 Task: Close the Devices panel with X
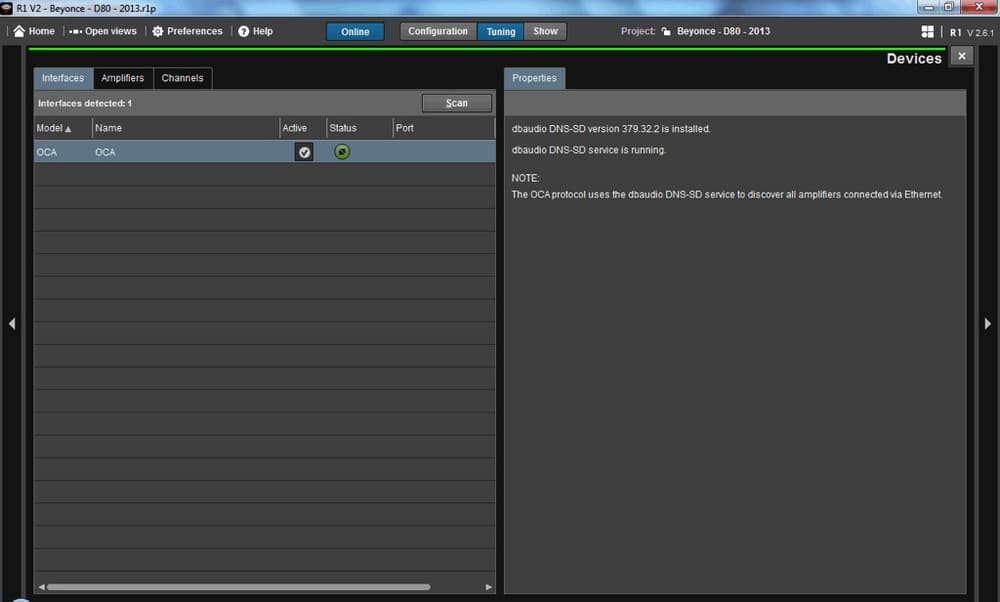pyautogui.click(x=961, y=56)
